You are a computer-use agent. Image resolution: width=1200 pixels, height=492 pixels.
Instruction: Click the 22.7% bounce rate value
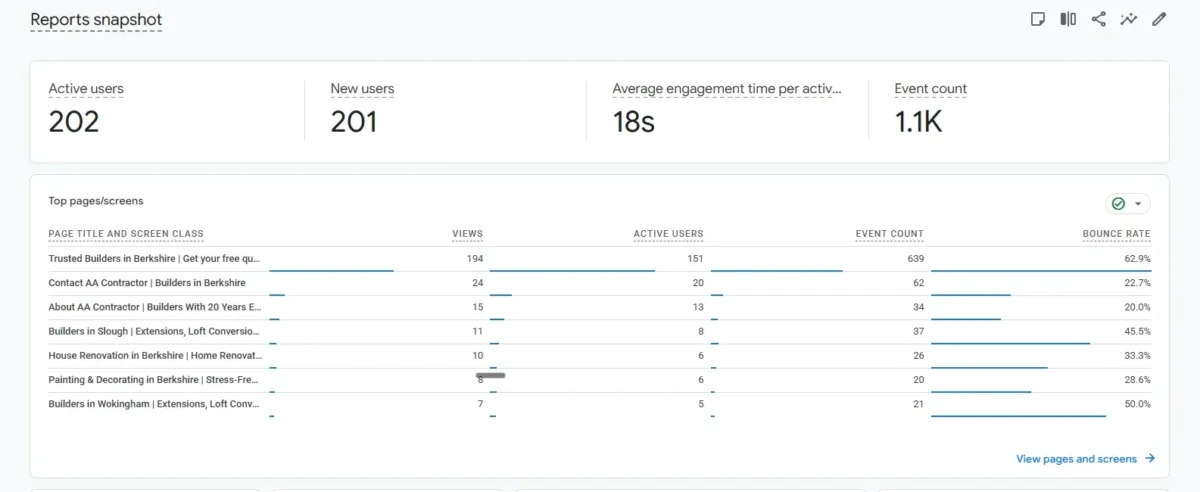pyautogui.click(x=1137, y=283)
